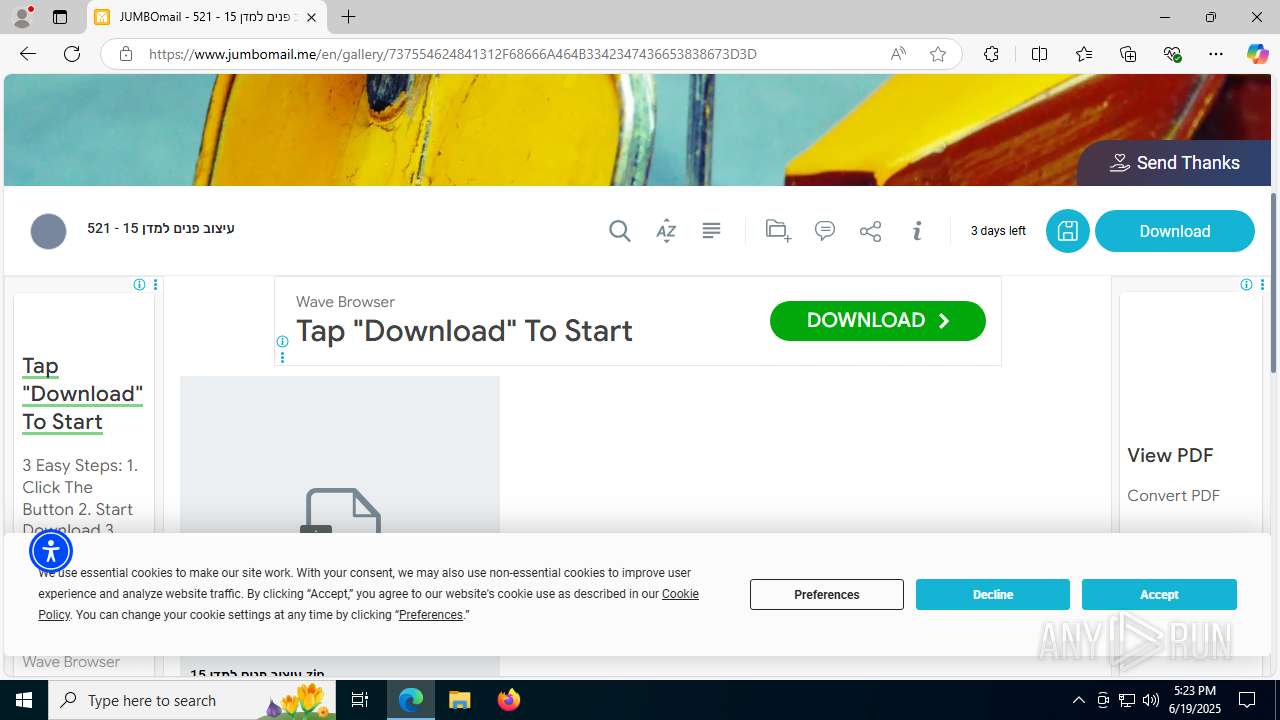1280x720 pixels.
Task: Click the add-to-folder icon
Action: coord(778,231)
